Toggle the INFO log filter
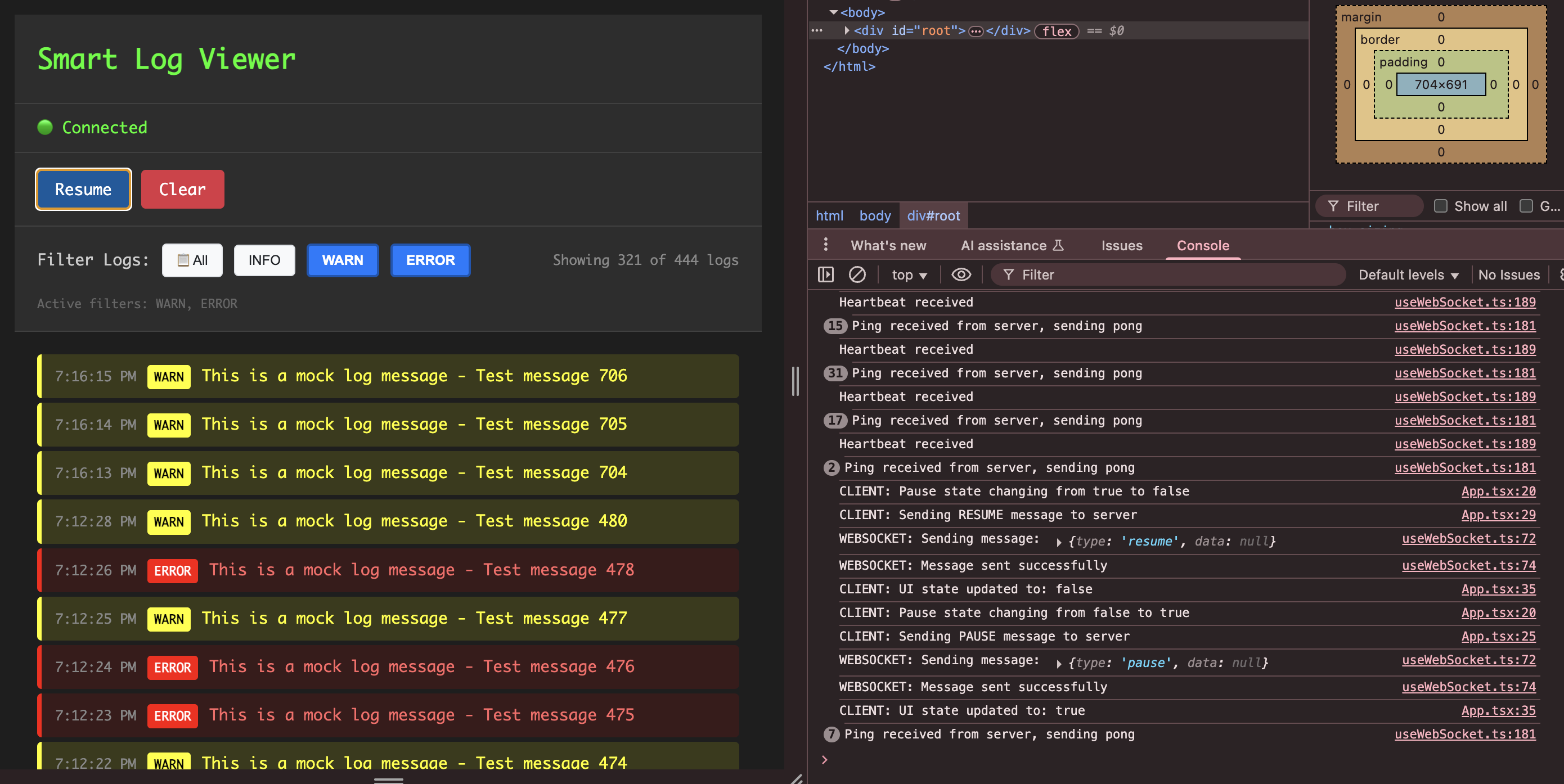The image size is (1564, 784). point(264,260)
